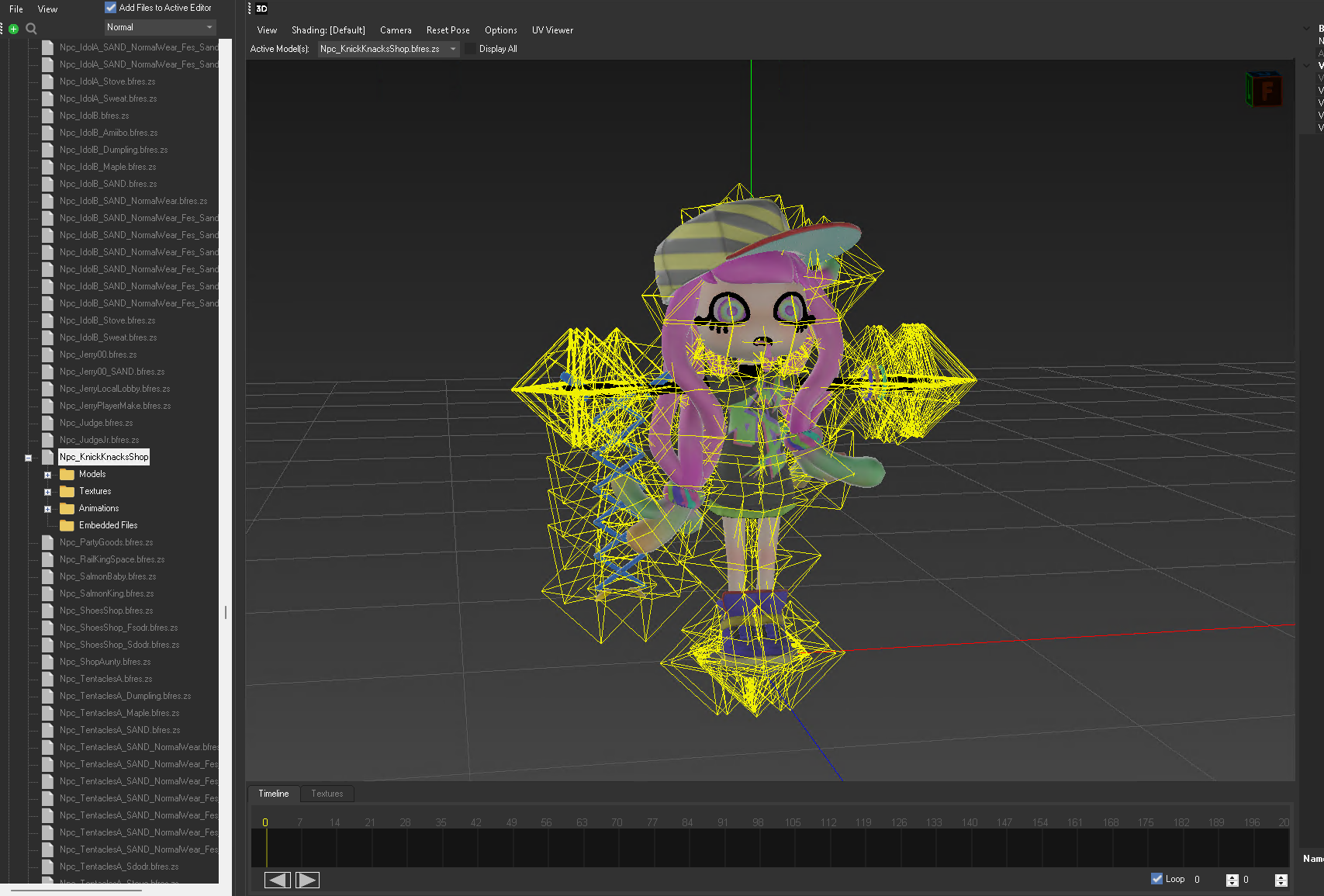Screen dimensions: 1324x896
Task: Open the Normal mode dropdown
Action: [160, 27]
